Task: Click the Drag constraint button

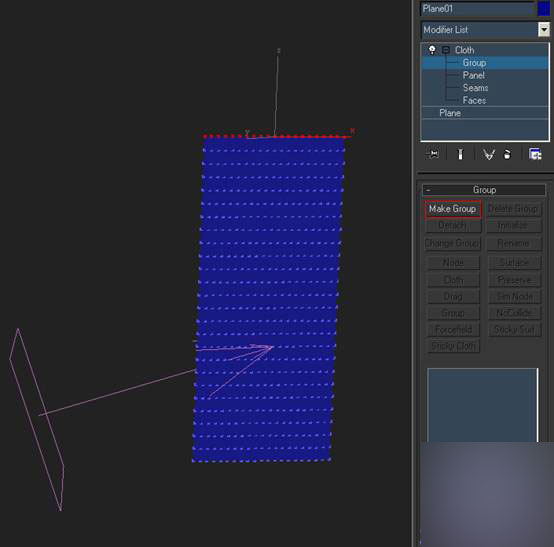Action: [454, 296]
